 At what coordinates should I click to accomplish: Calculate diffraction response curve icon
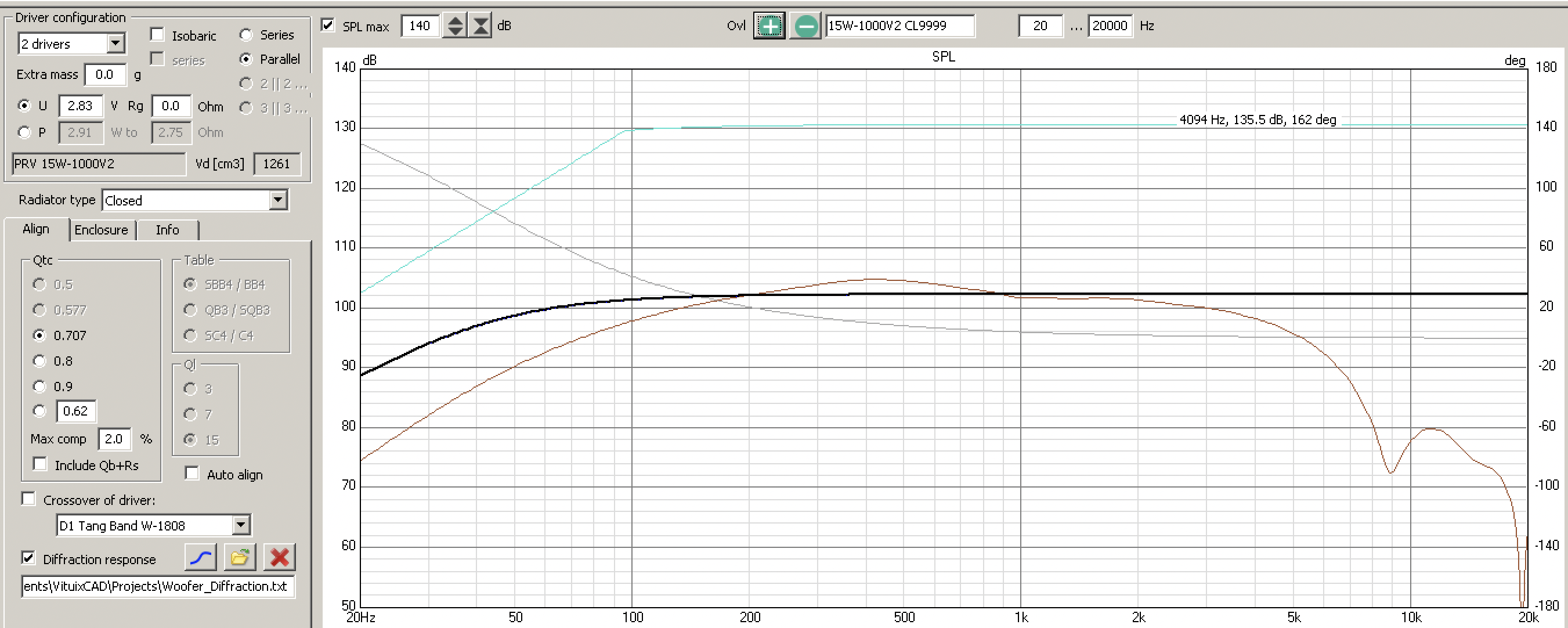click(x=200, y=557)
